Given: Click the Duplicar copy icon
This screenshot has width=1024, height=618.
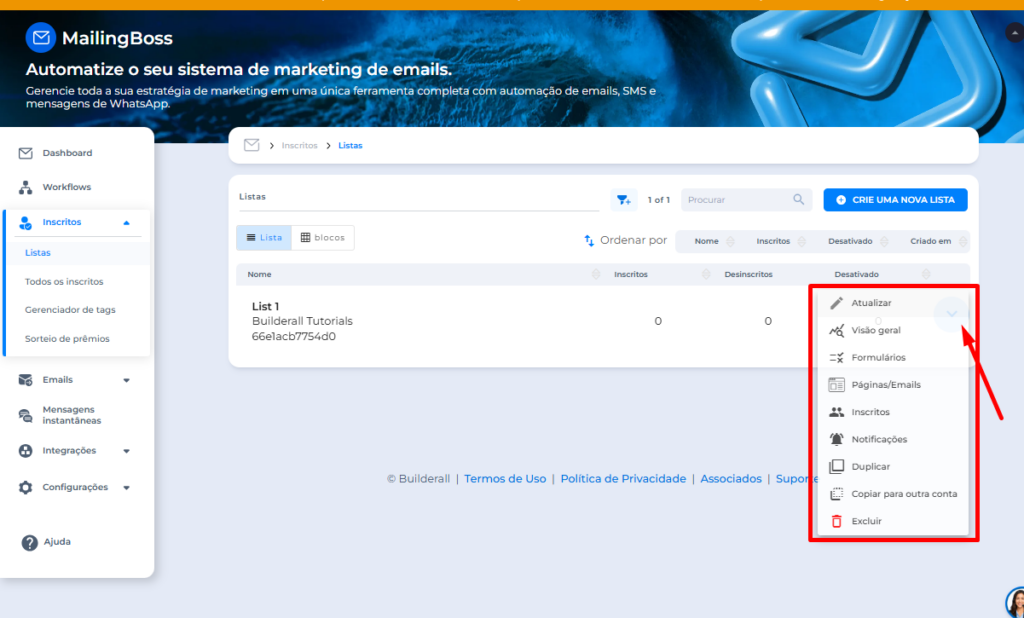Looking at the screenshot, I should coord(837,466).
